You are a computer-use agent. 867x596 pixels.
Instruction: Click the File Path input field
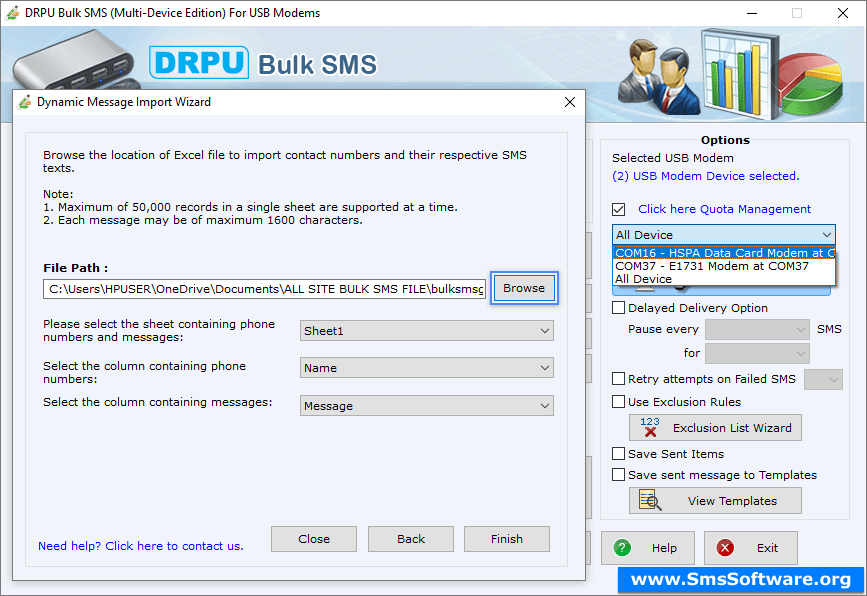(264, 289)
